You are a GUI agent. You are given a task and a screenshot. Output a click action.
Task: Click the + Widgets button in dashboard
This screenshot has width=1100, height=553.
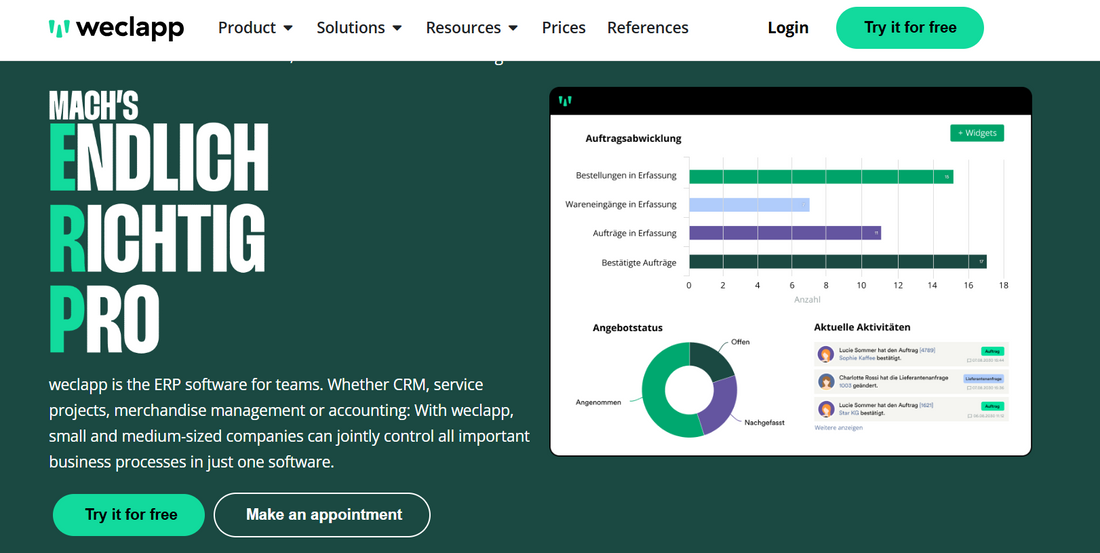tap(977, 133)
